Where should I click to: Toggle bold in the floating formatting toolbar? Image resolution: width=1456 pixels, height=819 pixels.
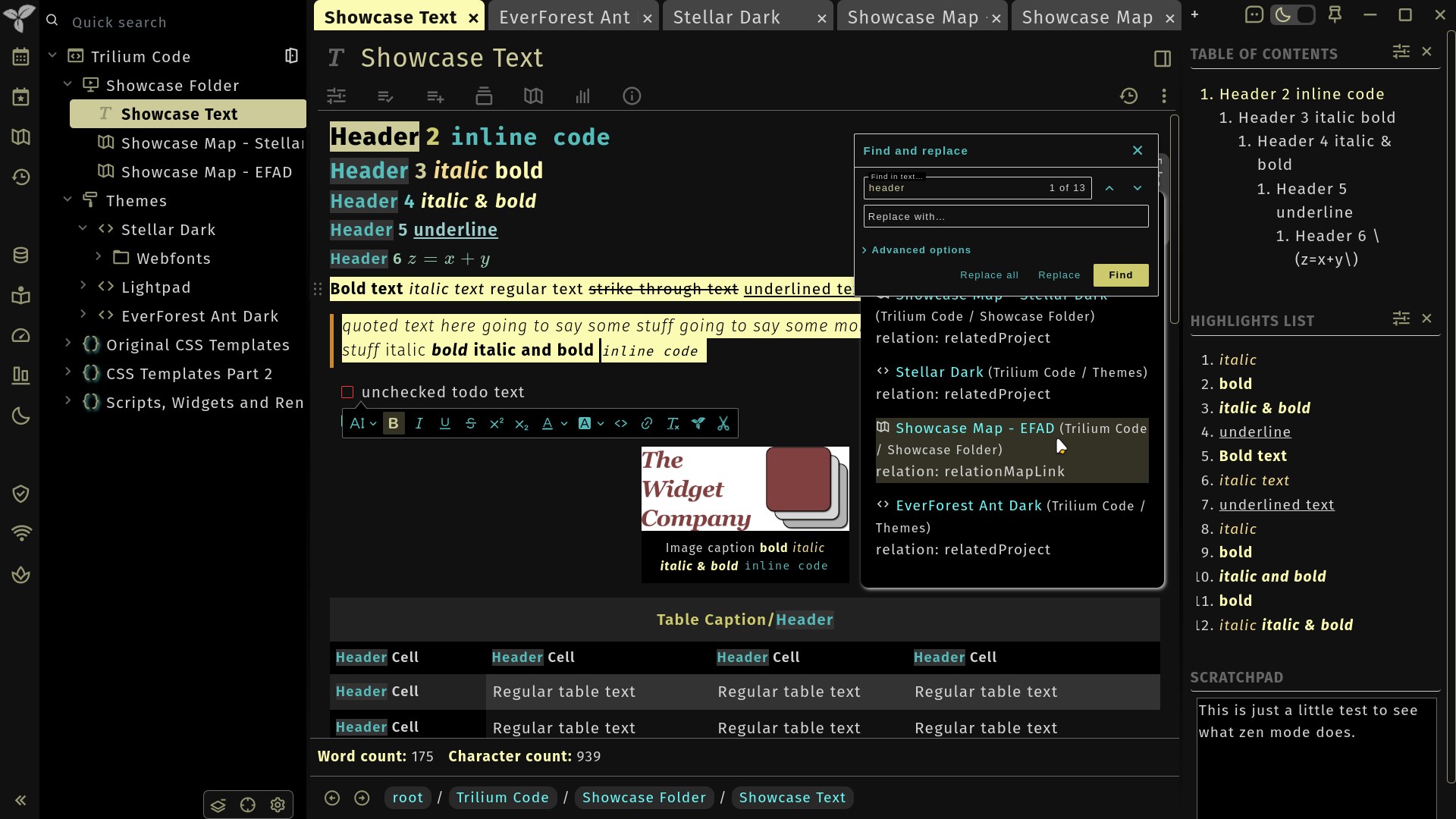(393, 424)
